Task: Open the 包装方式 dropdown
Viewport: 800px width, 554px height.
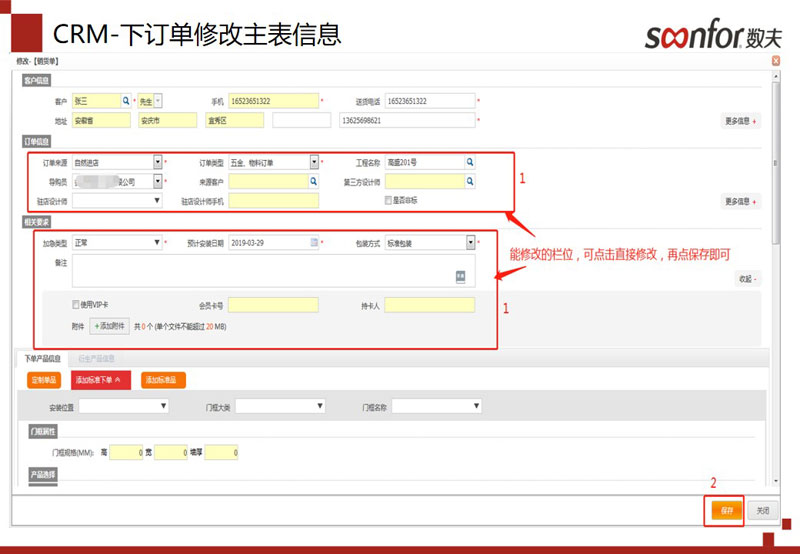Action: coord(470,243)
